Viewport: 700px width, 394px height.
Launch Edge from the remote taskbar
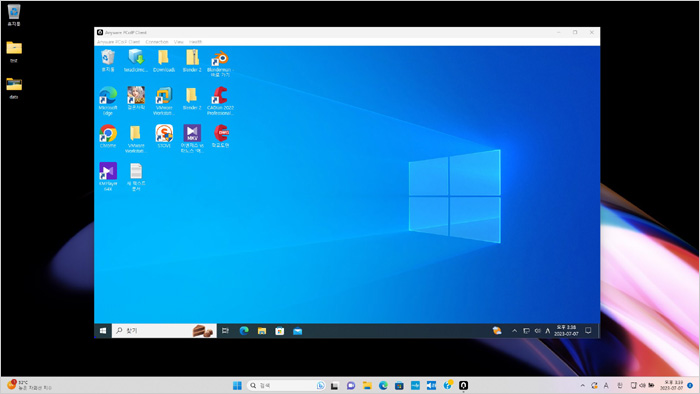point(244,331)
